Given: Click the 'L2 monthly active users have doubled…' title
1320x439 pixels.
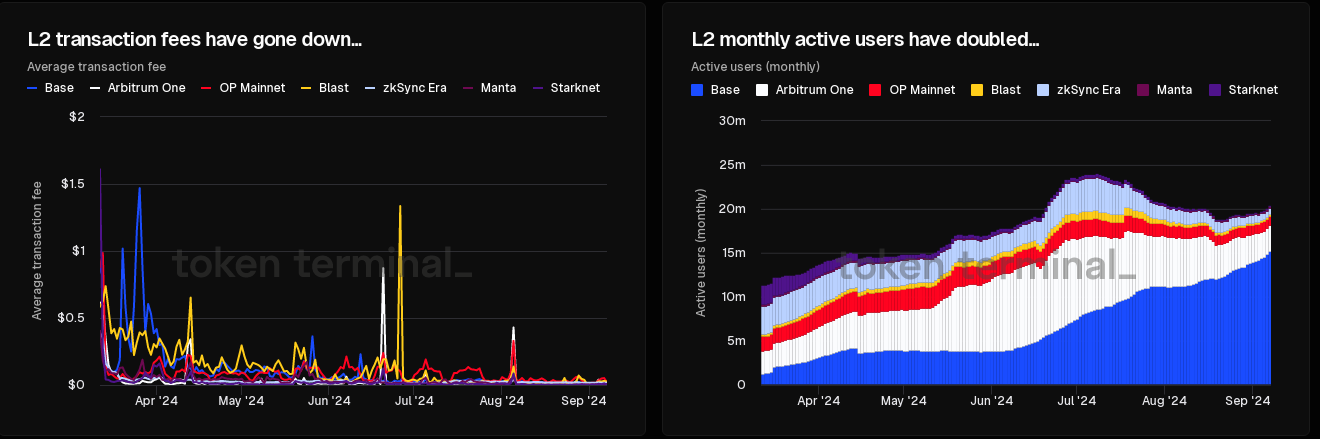Looking at the screenshot, I should tap(866, 40).
